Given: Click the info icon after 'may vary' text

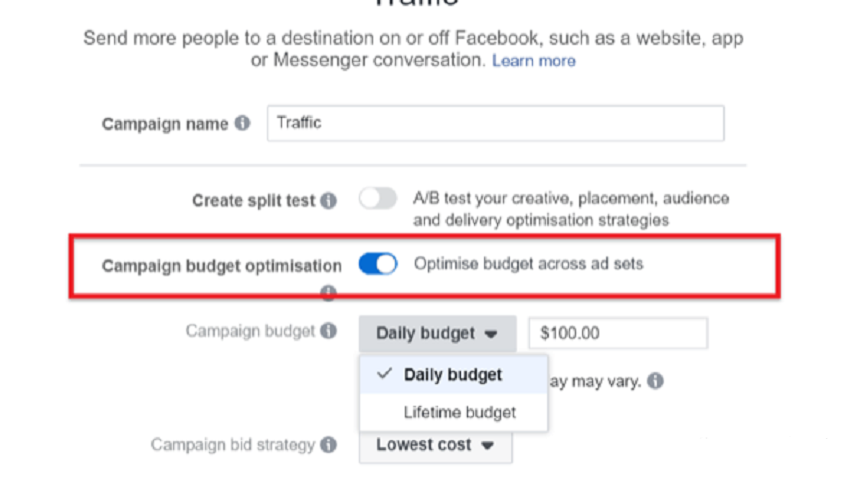Looking at the screenshot, I should click(x=654, y=381).
